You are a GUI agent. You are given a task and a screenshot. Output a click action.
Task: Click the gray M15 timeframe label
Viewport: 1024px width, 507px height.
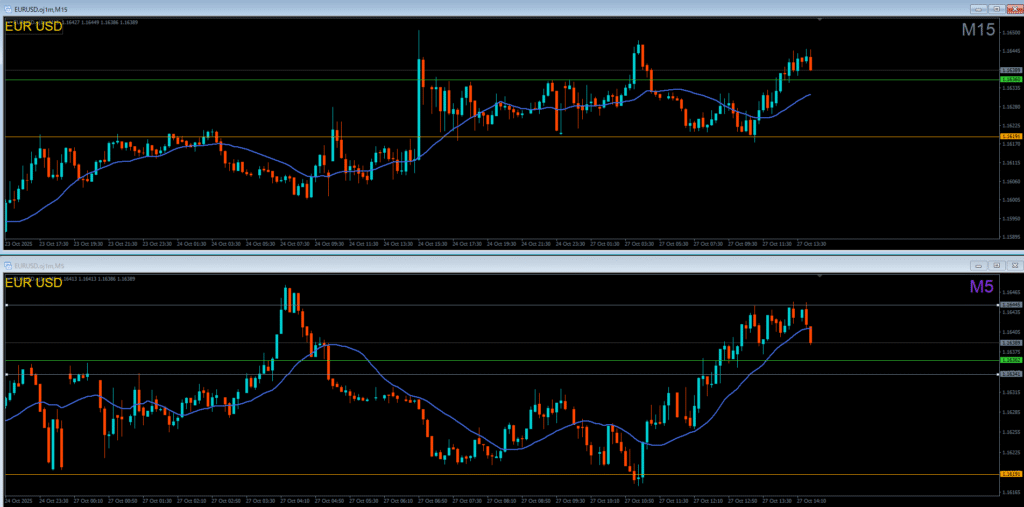tap(977, 31)
